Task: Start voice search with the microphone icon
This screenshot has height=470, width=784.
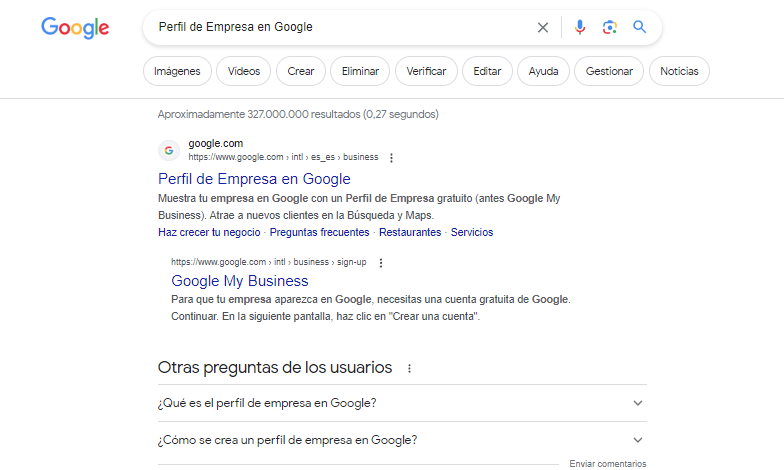Action: 580,27
